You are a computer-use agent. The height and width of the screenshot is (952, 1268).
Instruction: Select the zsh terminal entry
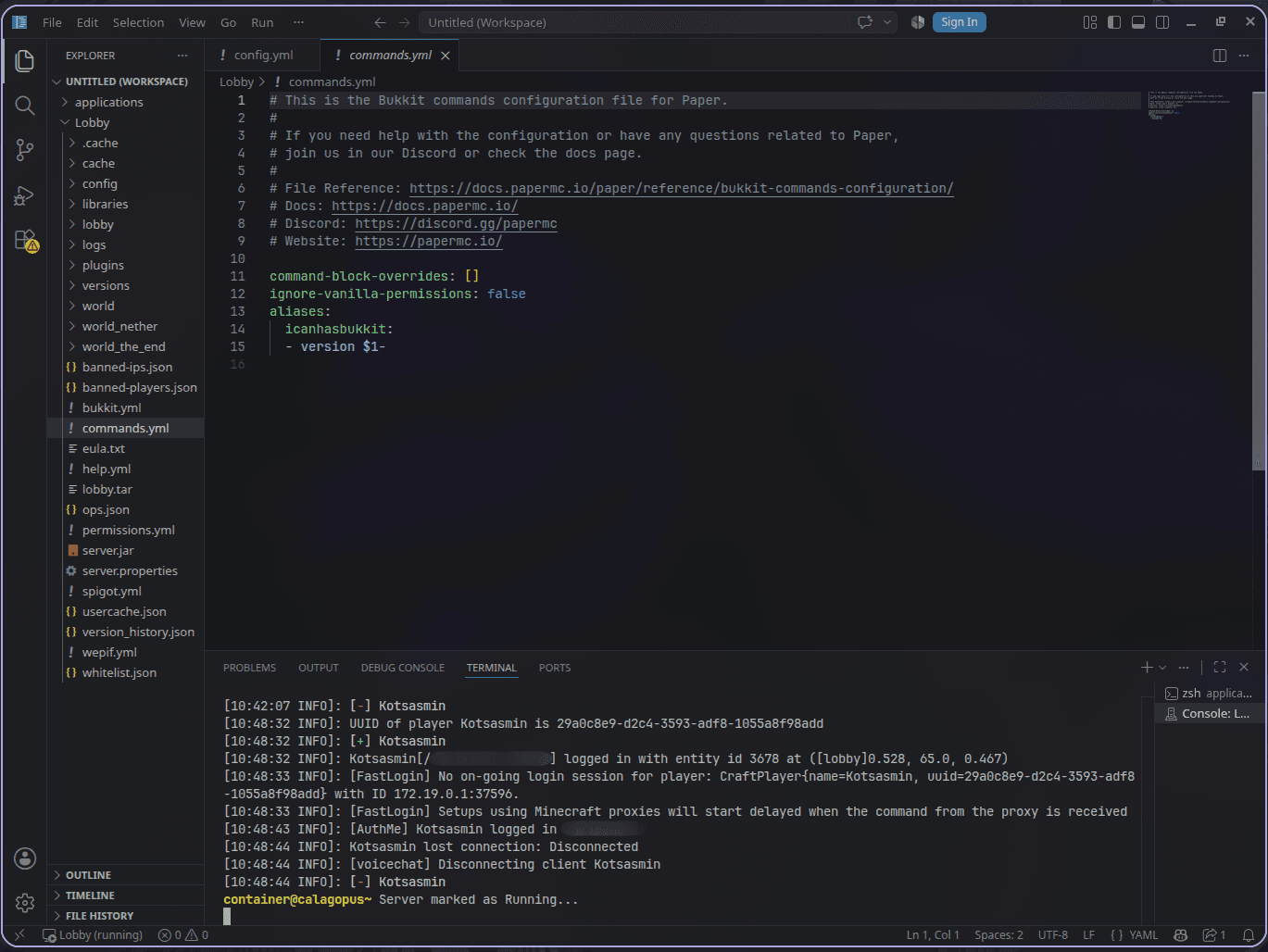click(1208, 694)
